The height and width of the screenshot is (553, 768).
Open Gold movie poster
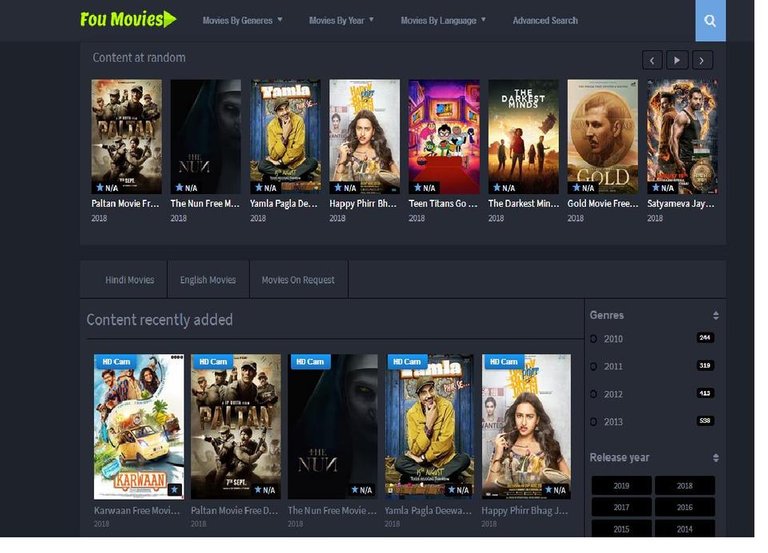[603, 137]
